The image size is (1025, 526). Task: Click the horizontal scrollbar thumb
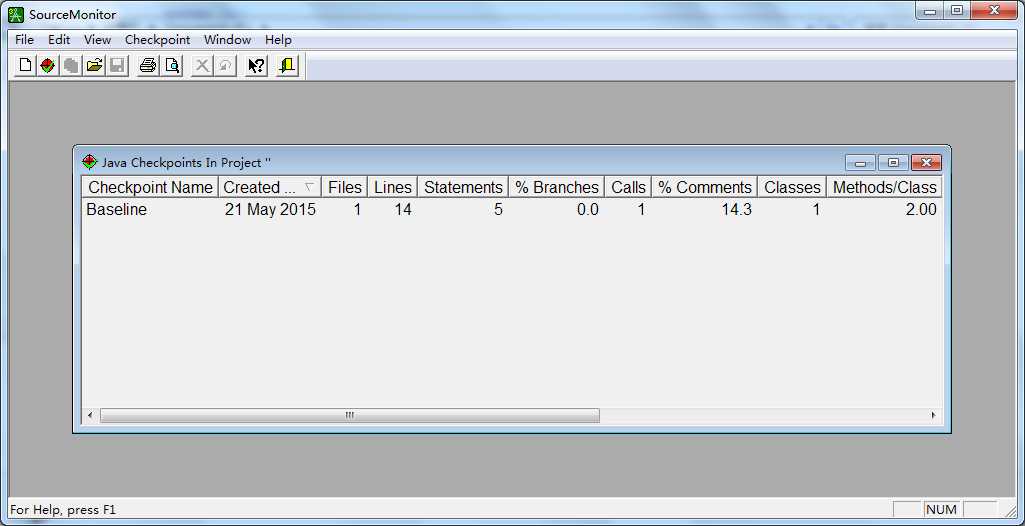[x=350, y=415]
